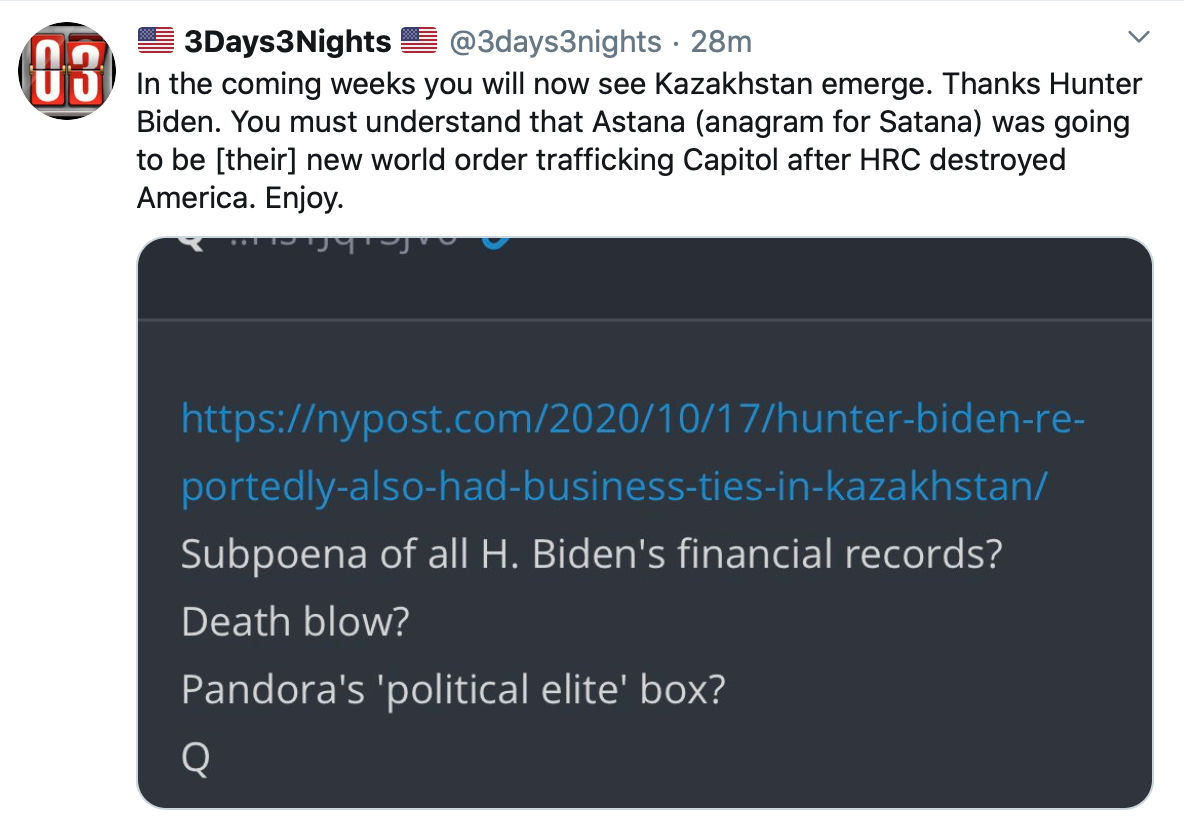Click the Pandora's 'political elite' box line

tap(452, 690)
